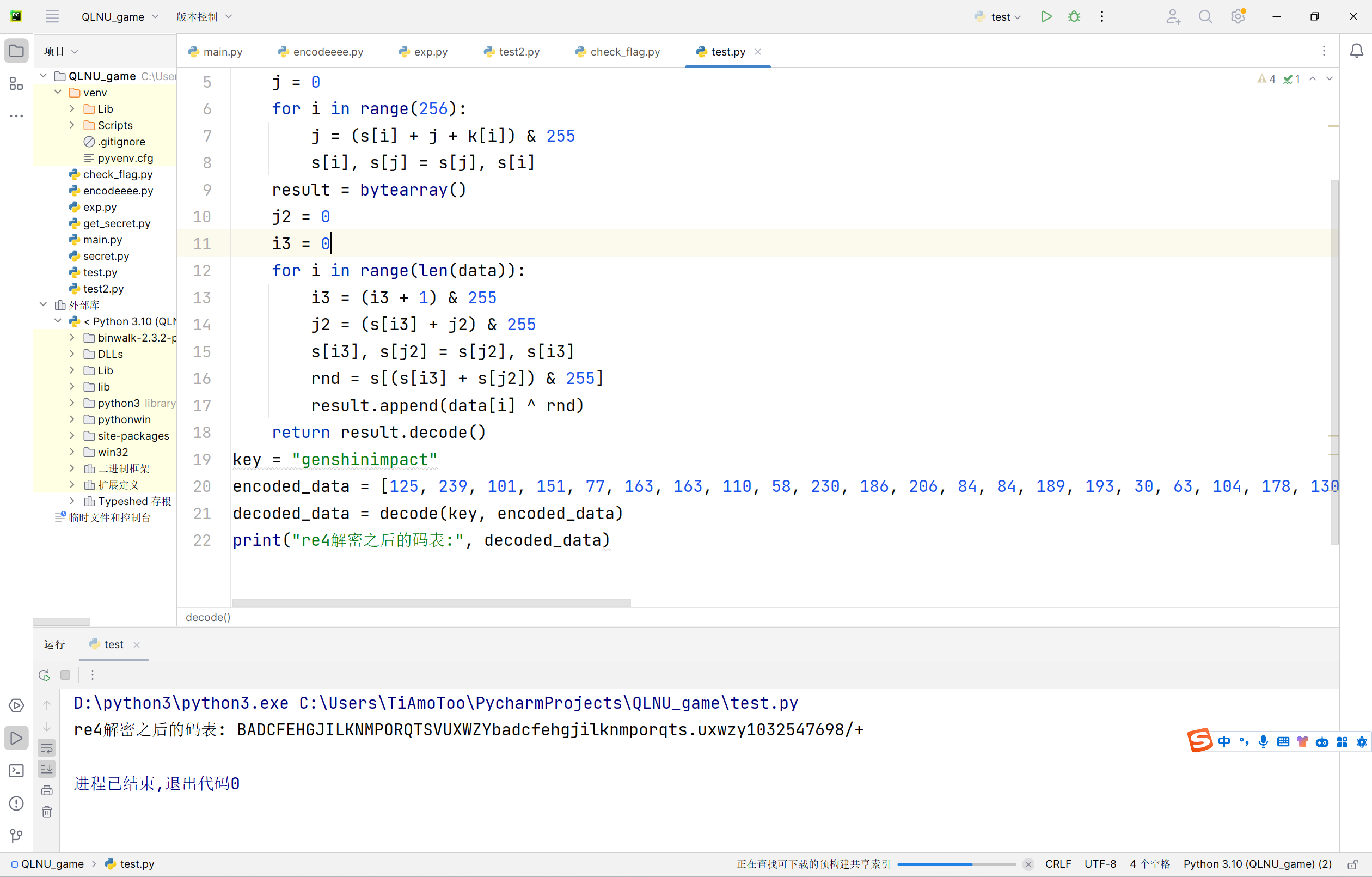Open the C:\Users...test.py path link
The width and height of the screenshot is (1372, 877).
click(549, 703)
